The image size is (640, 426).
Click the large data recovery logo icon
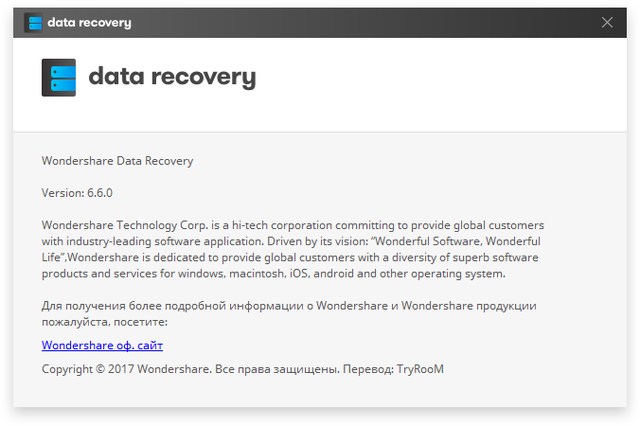pyautogui.click(x=59, y=77)
